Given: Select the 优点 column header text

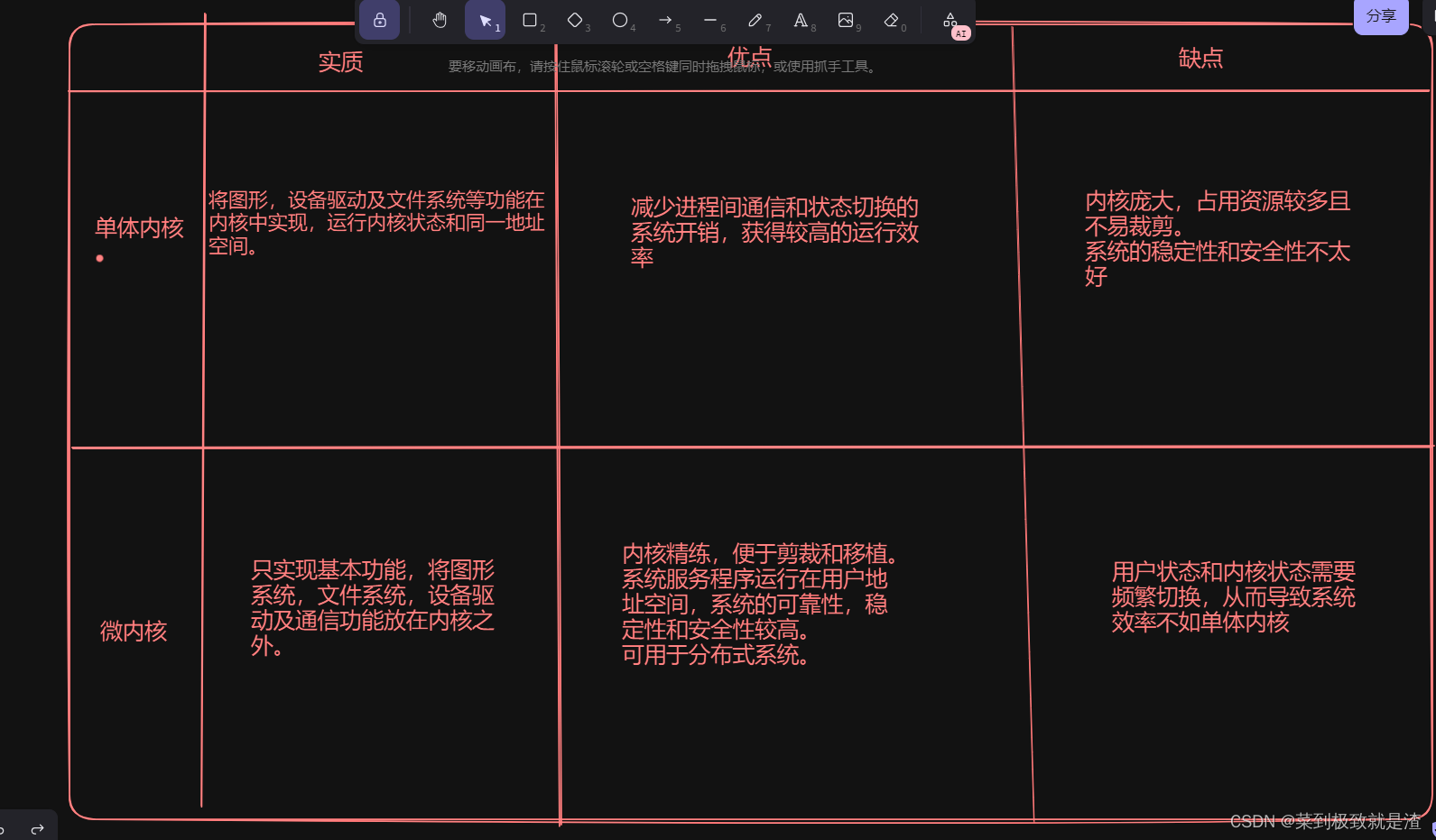Looking at the screenshot, I should coord(749,57).
